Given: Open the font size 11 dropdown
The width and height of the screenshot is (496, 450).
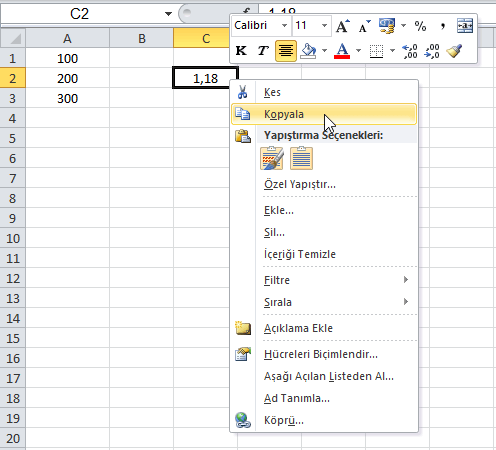Looking at the screenshot, I should (x=324, y=26).
